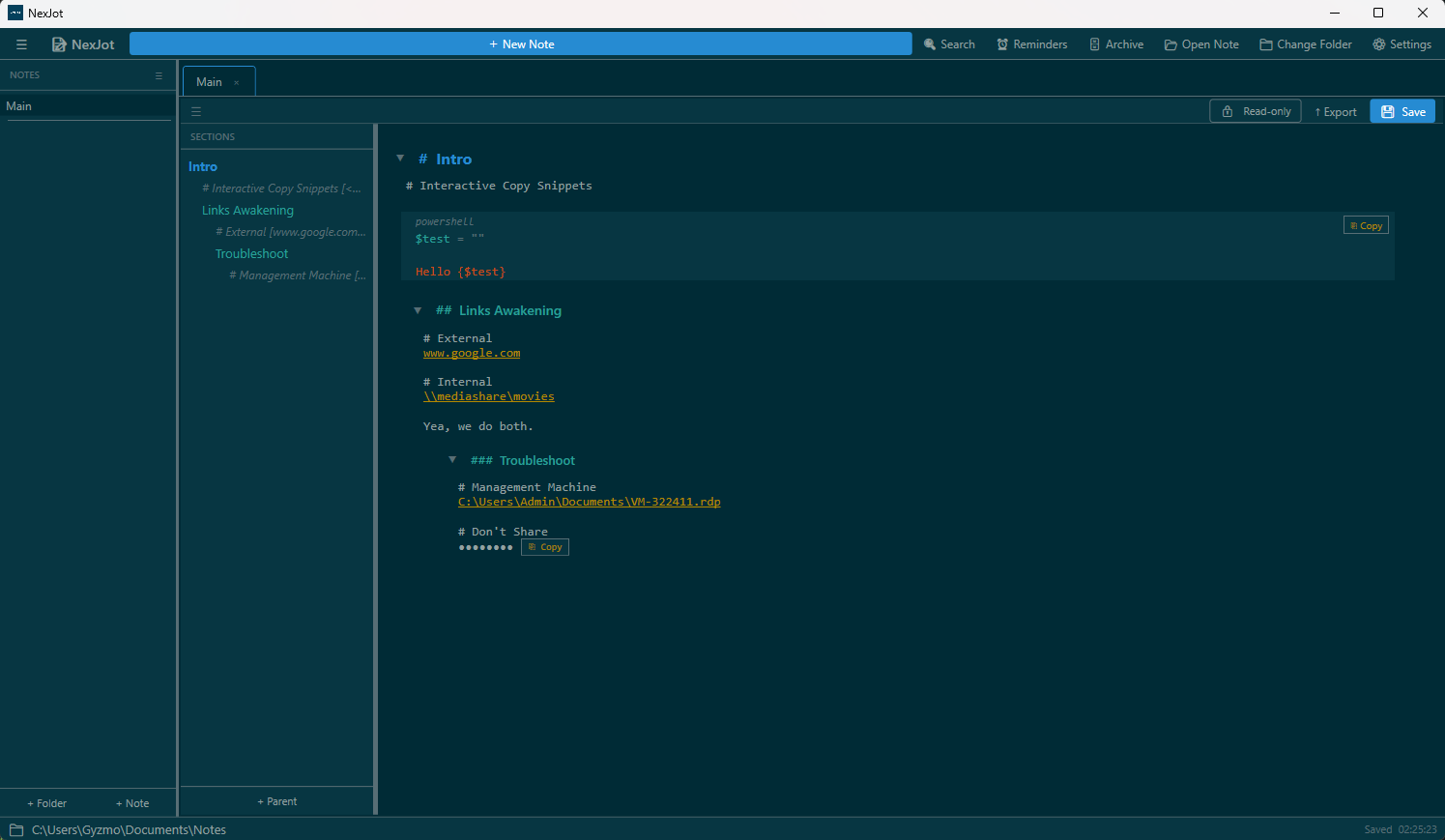1445x840 pixels.
Task: Add a parent section with + Parent
Action: 277,801
